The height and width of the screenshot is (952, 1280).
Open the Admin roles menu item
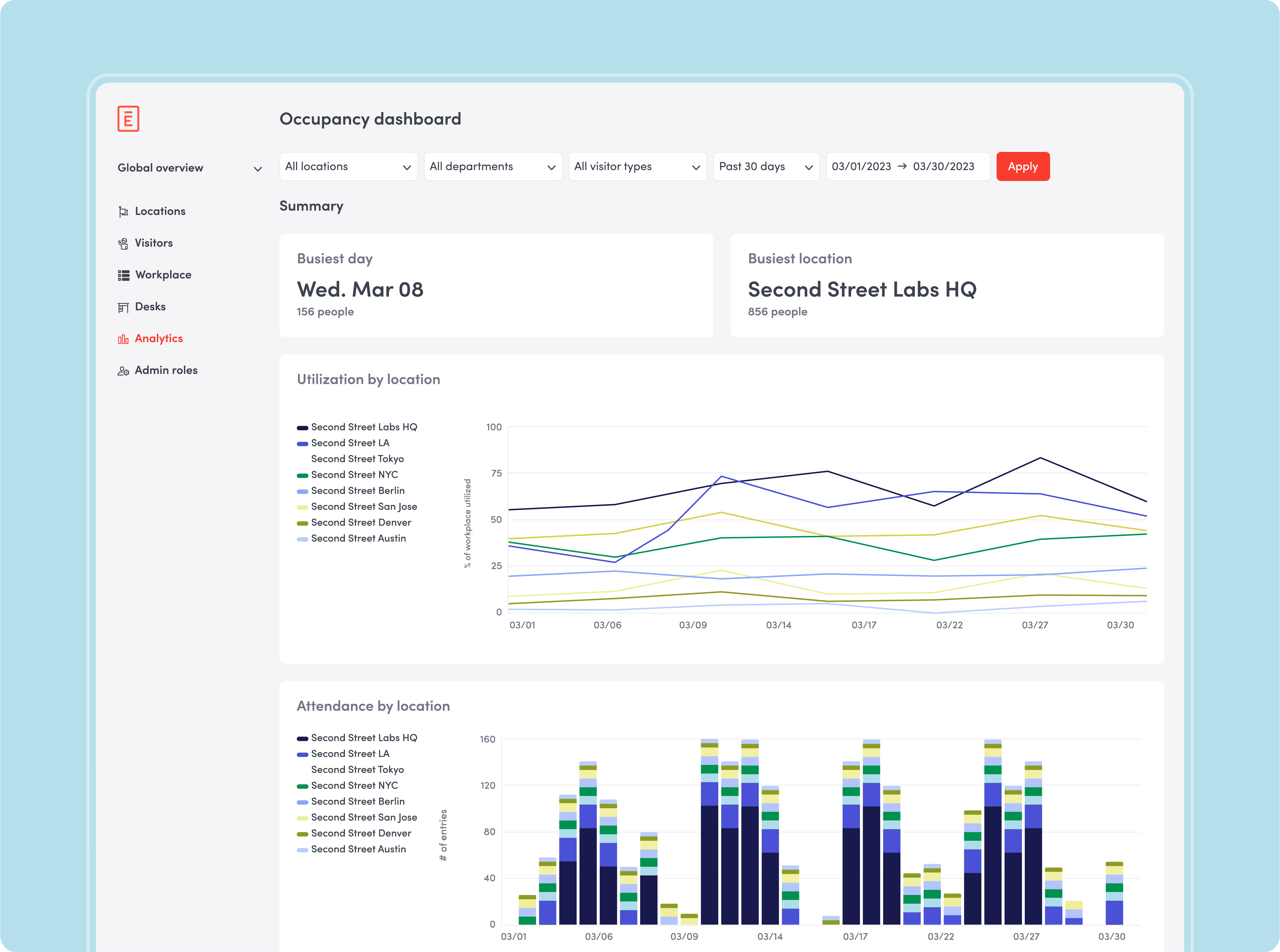tap(166, 371)
